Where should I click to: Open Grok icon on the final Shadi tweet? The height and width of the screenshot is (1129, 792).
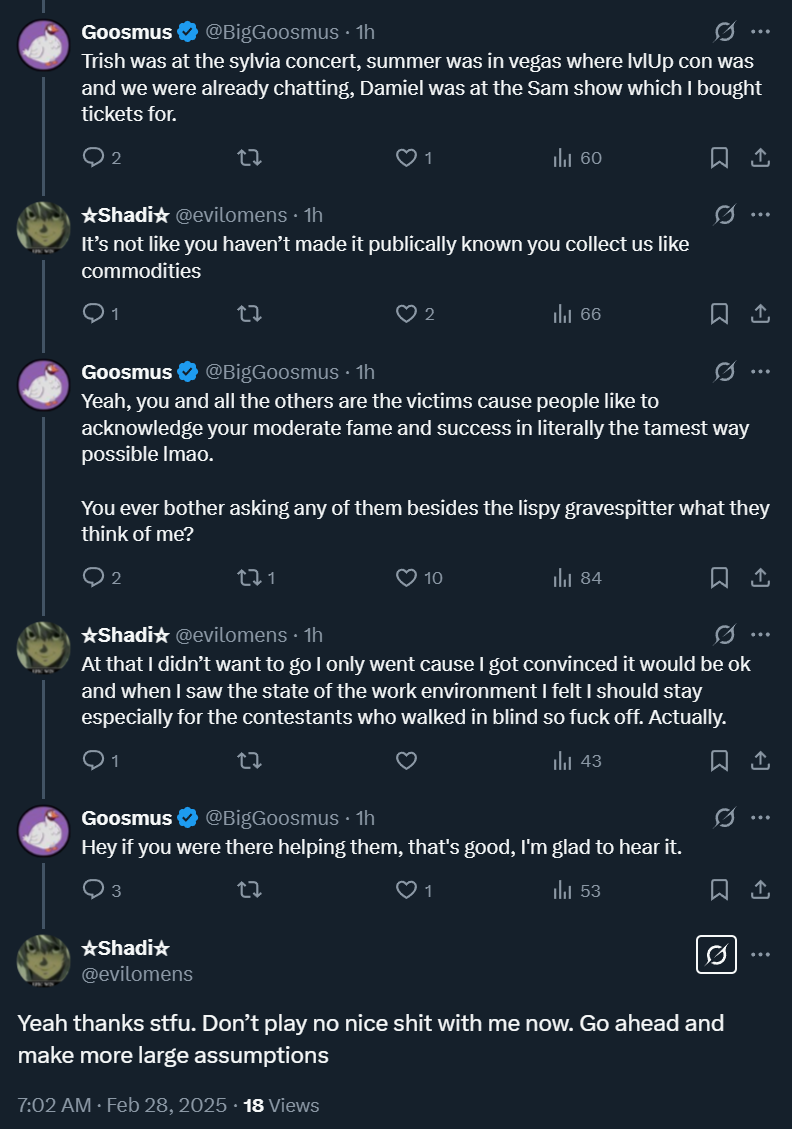716,955
